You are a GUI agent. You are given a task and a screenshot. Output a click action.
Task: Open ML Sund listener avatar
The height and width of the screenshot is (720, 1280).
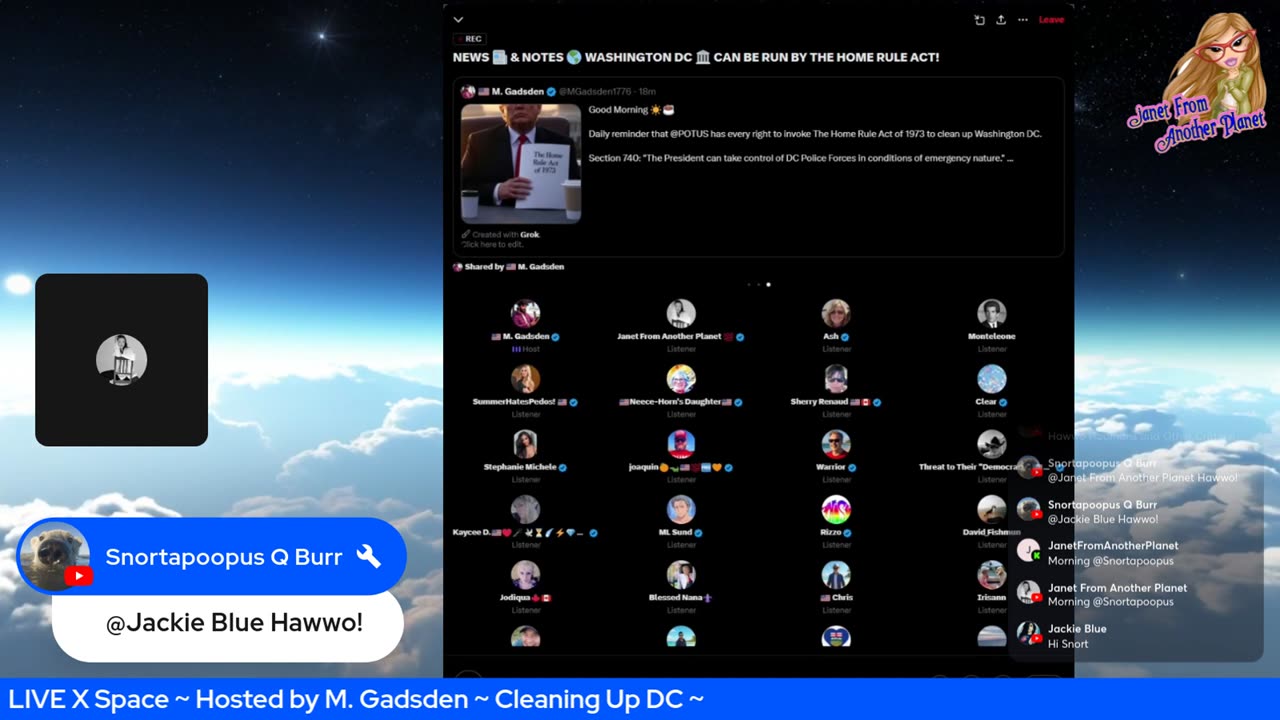click(x=681, y=510)
